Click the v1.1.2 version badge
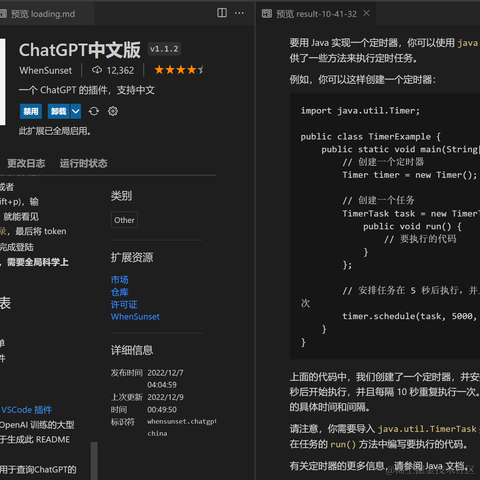 click(x=164, y=49)
